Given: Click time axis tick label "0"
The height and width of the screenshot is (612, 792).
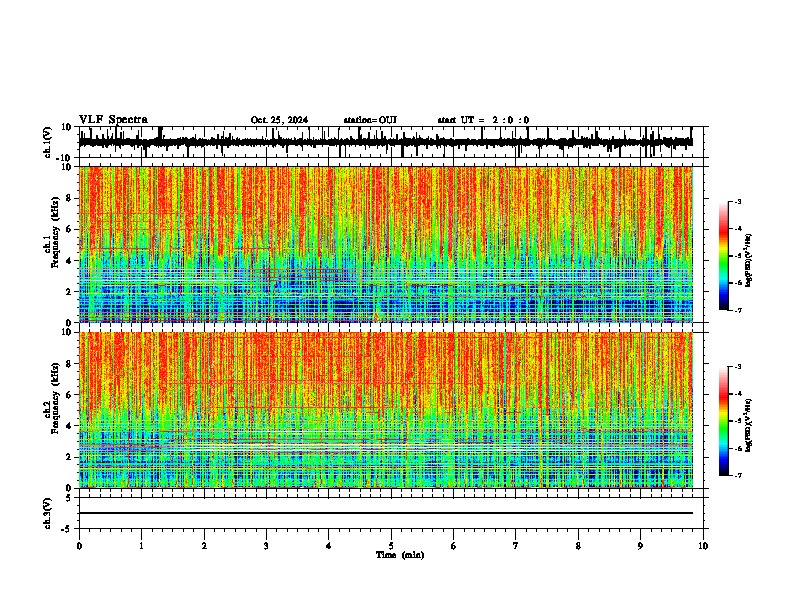Looking at the screenshot, I should click(x=79, y=546).
